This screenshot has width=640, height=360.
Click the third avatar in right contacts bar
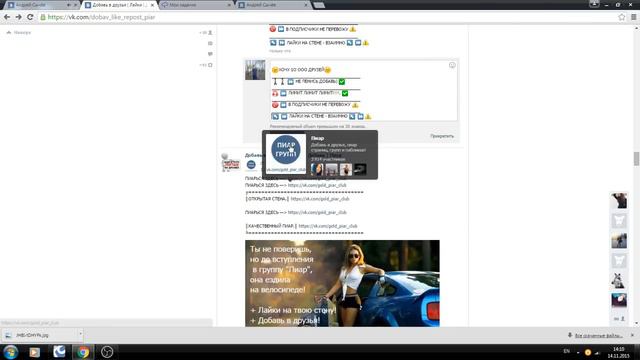tap(619, 240)
